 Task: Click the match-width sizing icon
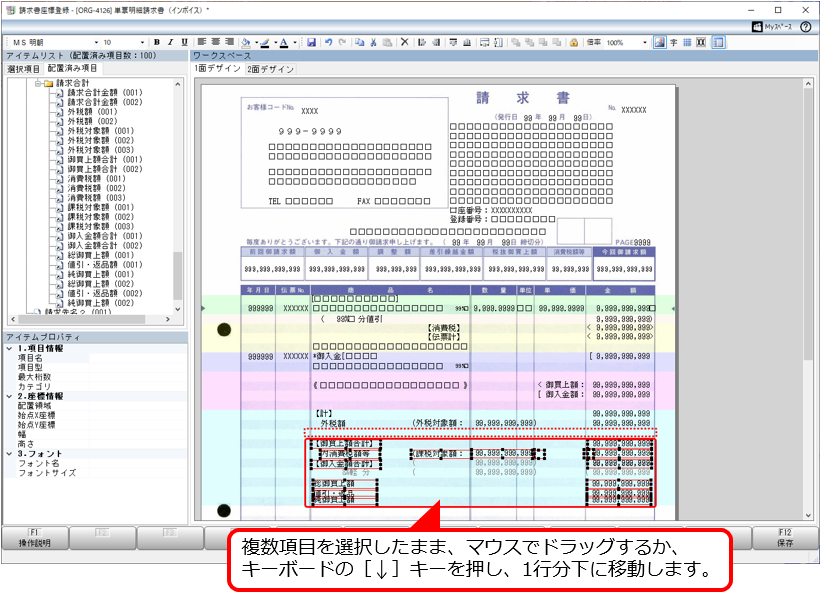pyautogui.click(x=484, y=42)
